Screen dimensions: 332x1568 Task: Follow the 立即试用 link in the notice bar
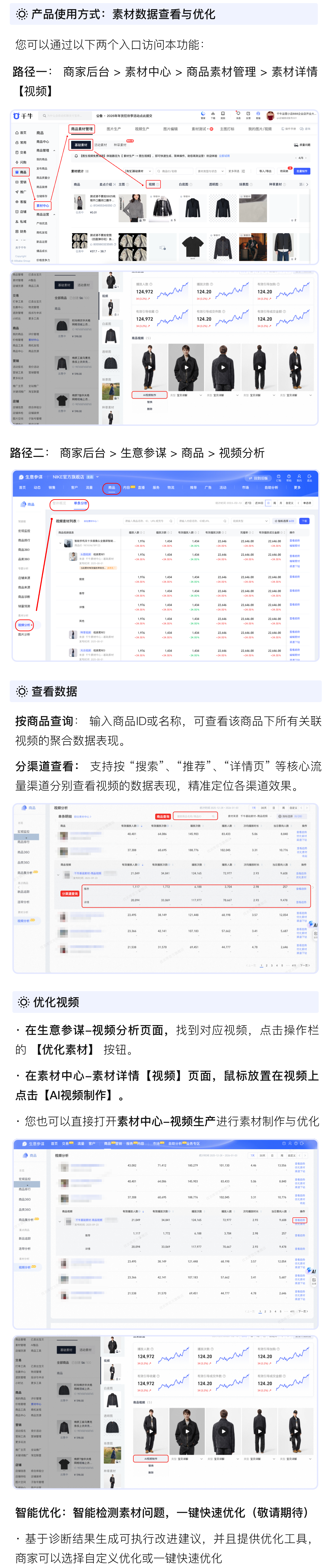click(224, 156)
